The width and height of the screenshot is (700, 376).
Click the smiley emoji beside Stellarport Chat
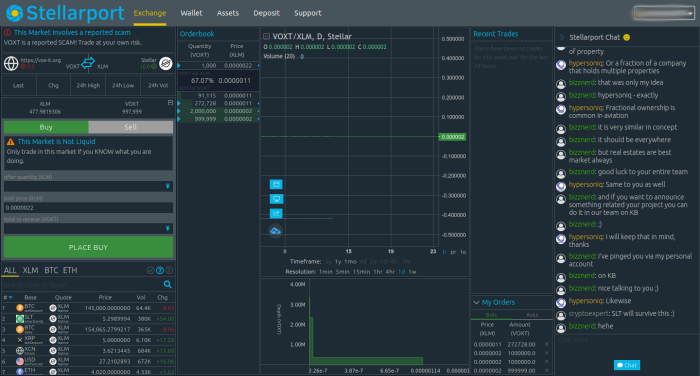click(x=626, y=38)
